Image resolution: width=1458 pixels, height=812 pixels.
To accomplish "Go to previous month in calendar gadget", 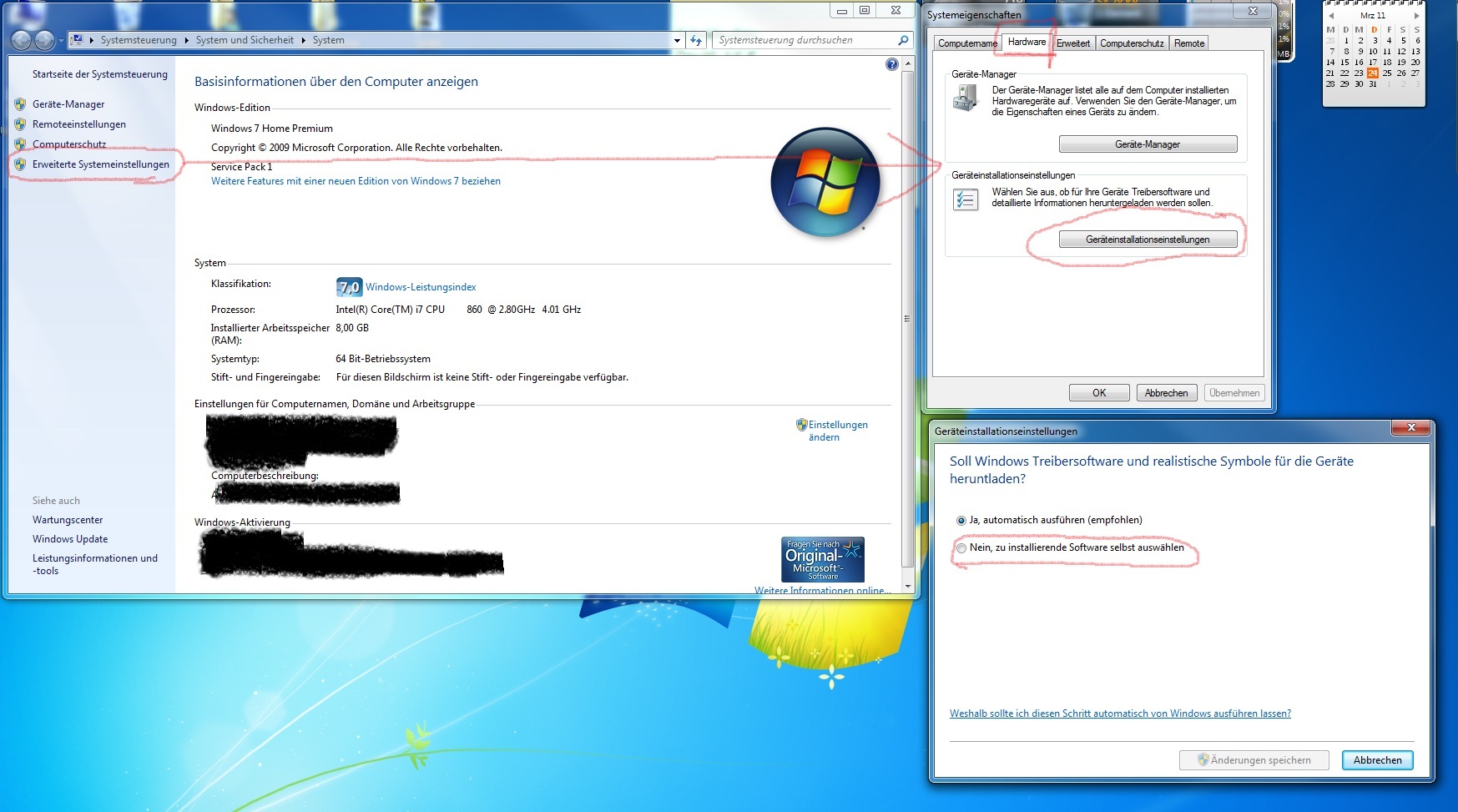I will pyautogui.click(x=1331, y=16).
